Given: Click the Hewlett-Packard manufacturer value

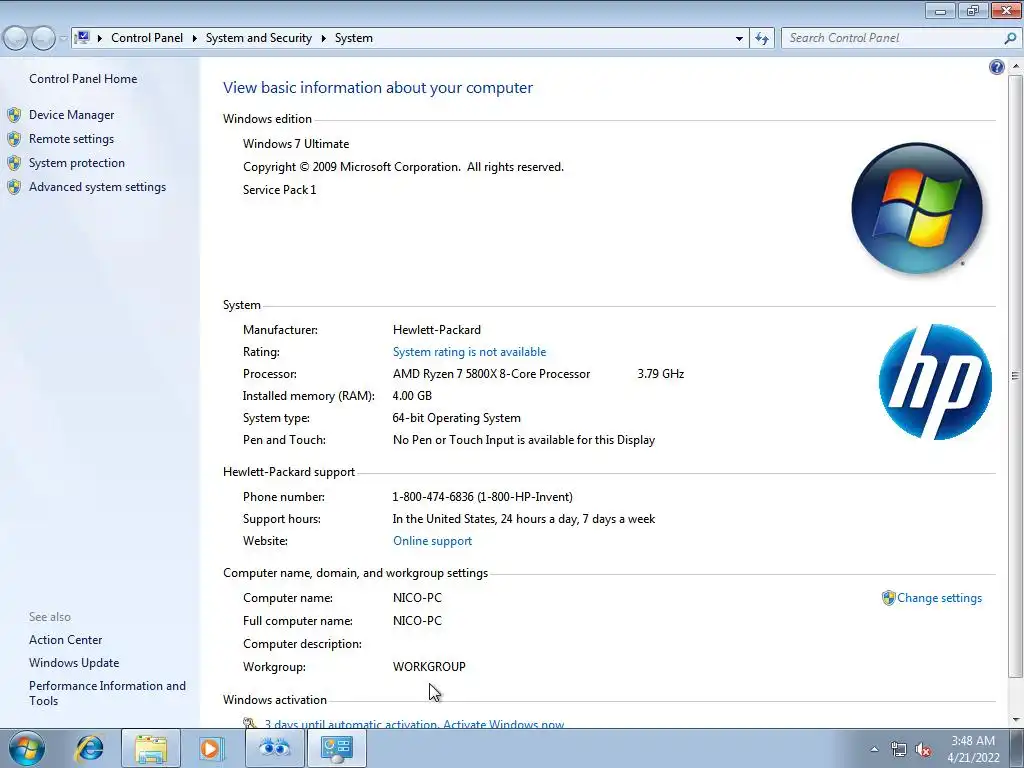Looking at the screenshot, I should coord(436,330).
